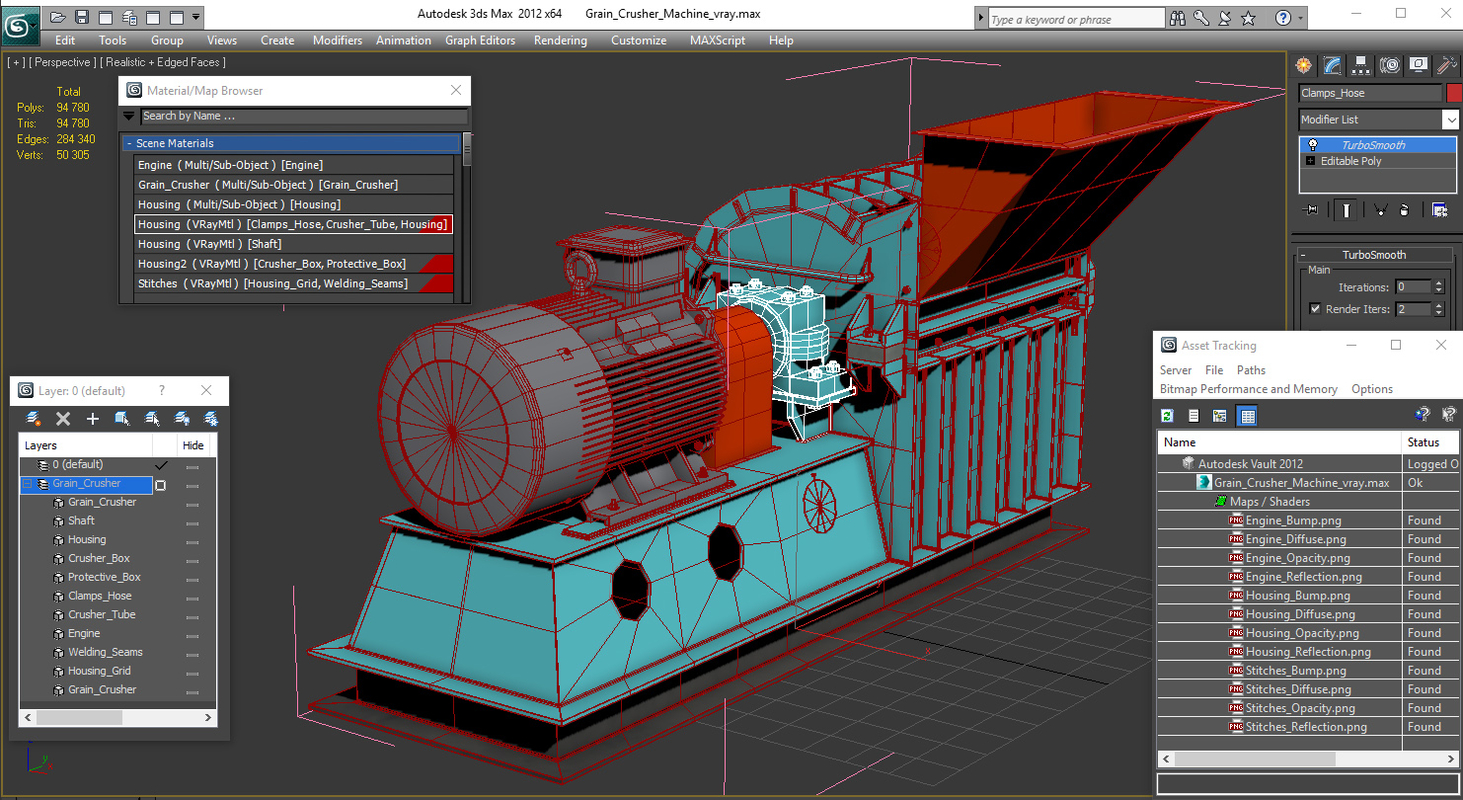This screenshot has height=800, width=1463.
Task: Uncheck Render Iters in TurboSmooth settings
Action: (1316, 309)
